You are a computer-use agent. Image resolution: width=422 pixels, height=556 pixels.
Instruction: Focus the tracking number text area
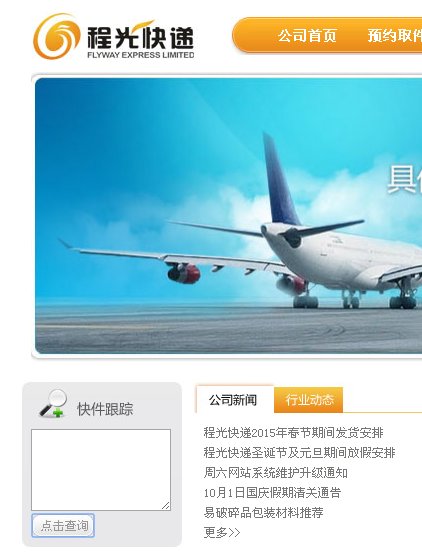point(101,470)
